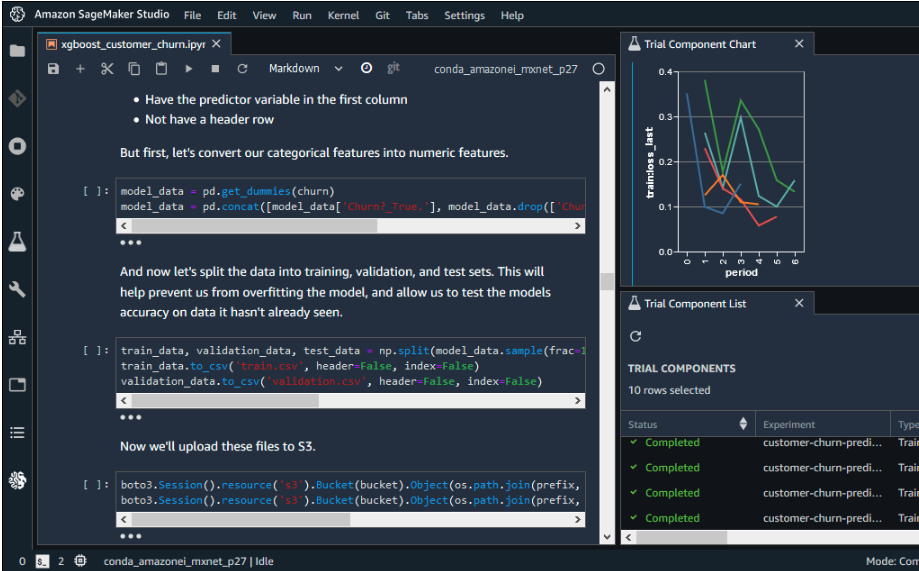The image size is (919, 571).
Task: Sort by the Status column arrows
Action: coord(742,424)
